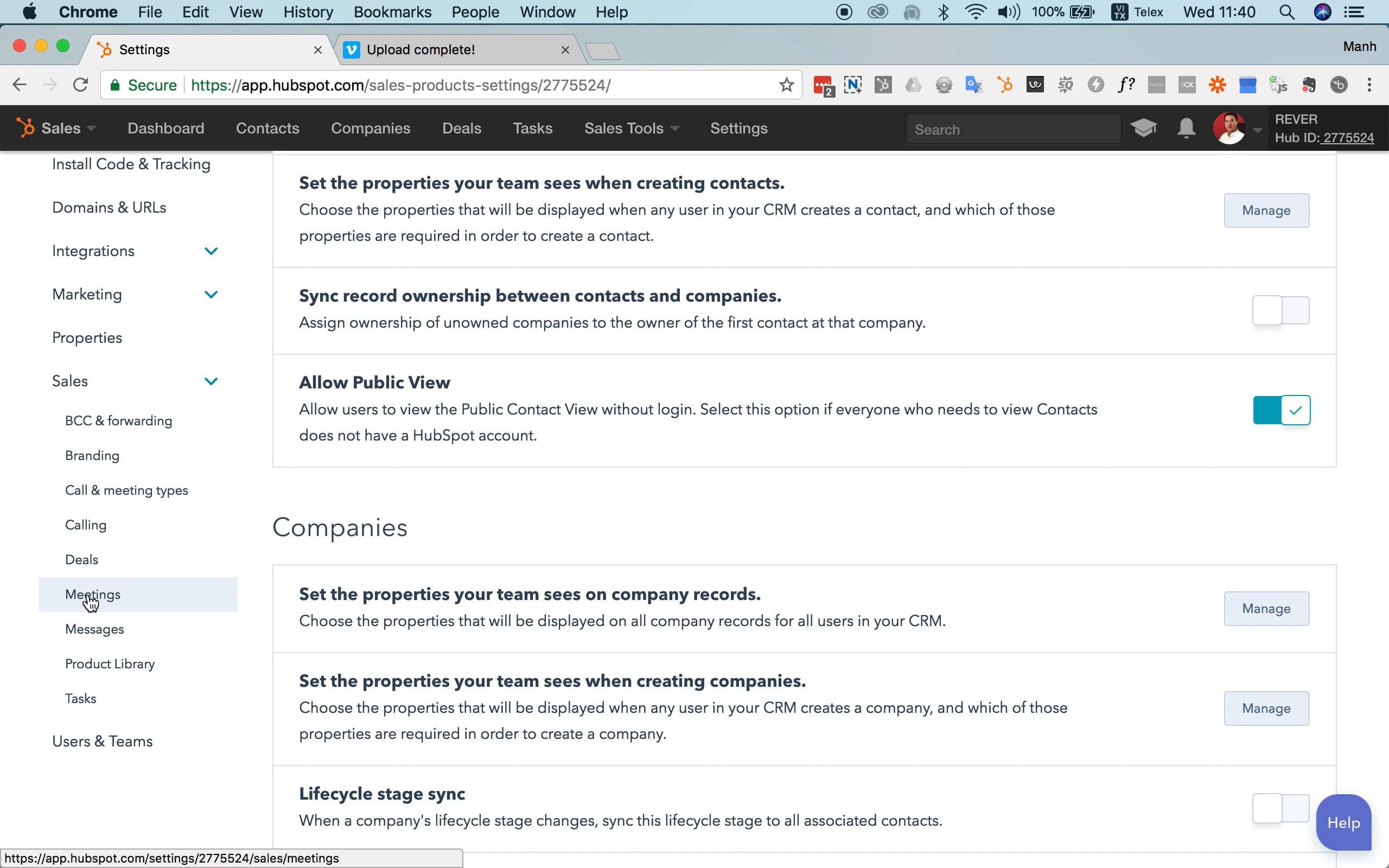This screenshot has width=1389, height=868.
Task: Open the Chrome History menu
Action: pos(308,12)
